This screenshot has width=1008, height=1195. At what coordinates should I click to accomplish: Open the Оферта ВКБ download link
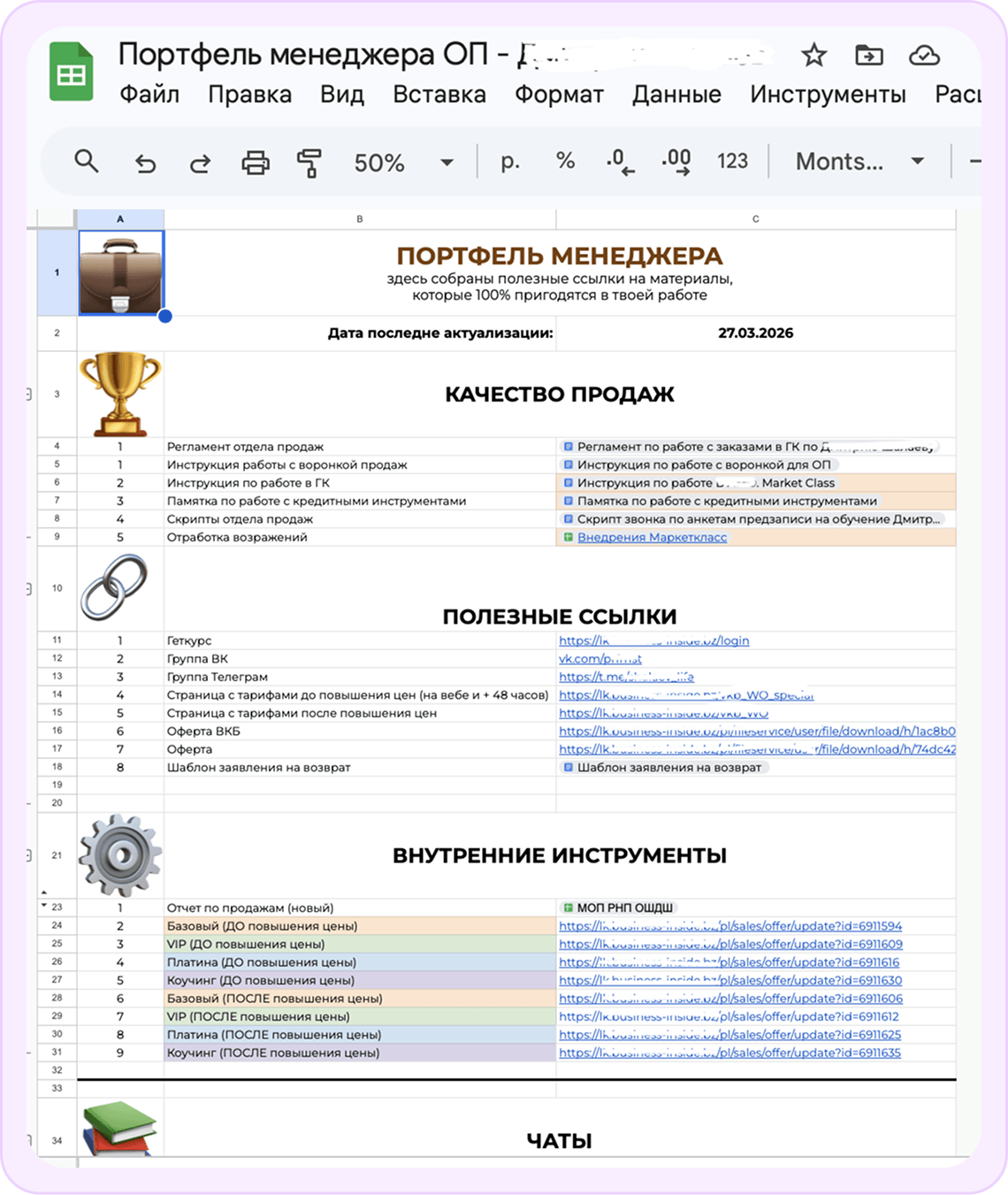tap(757, 732)
